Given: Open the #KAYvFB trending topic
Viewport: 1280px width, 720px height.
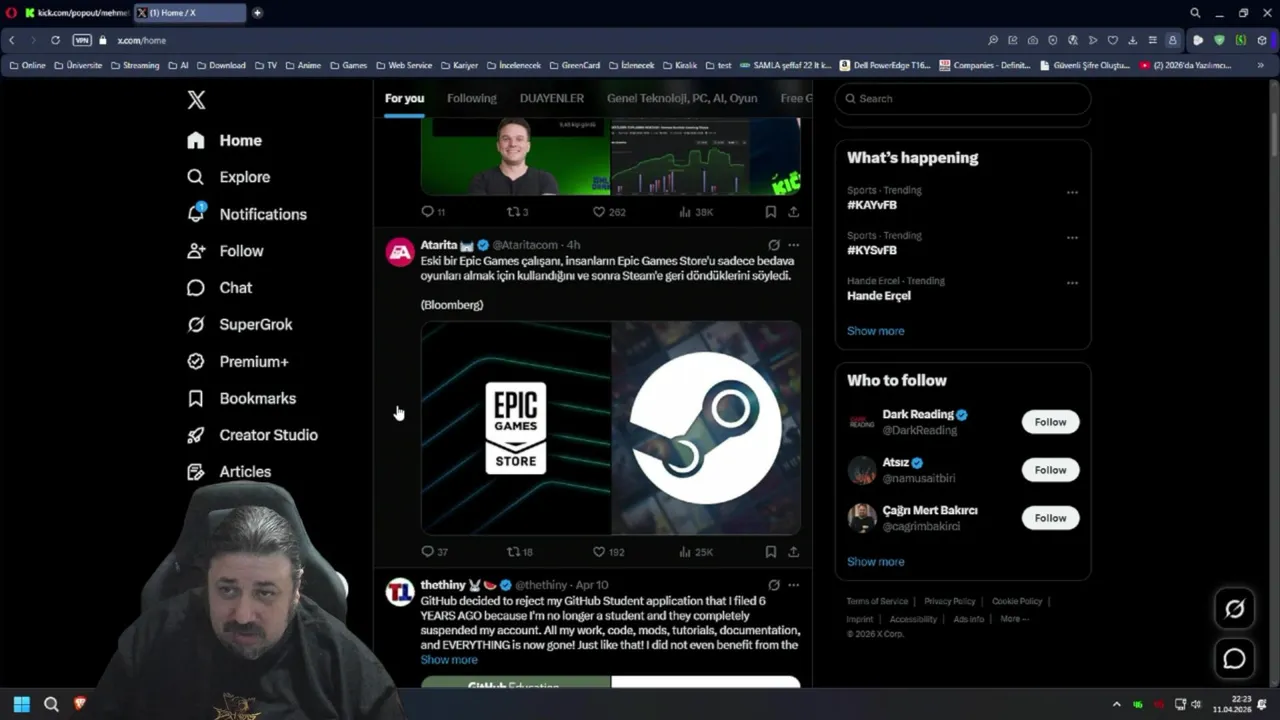Looking at the screenshot, I should pyautogui.click(x=872, y=205).
